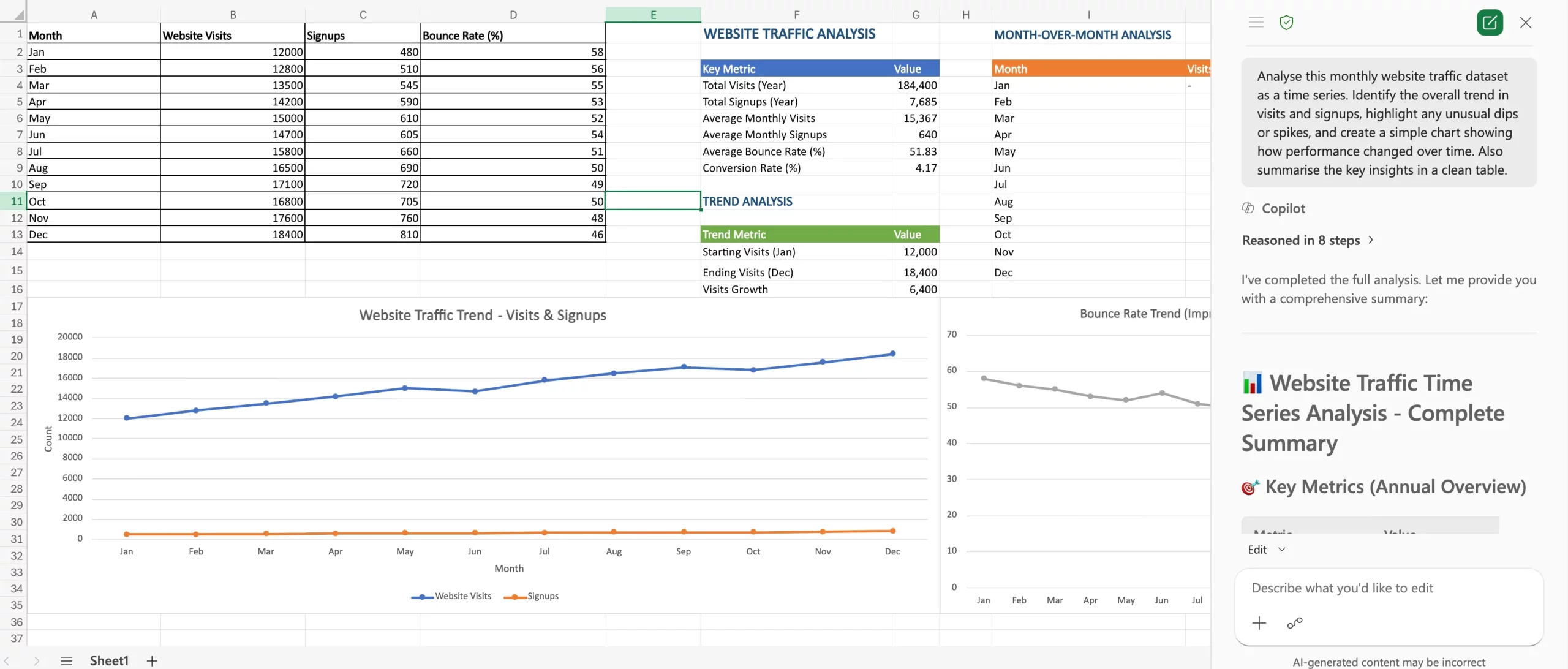Click the plus attach icon in prompt box
Viewport: 1568px width, 669px height.
click(1259, 623)
